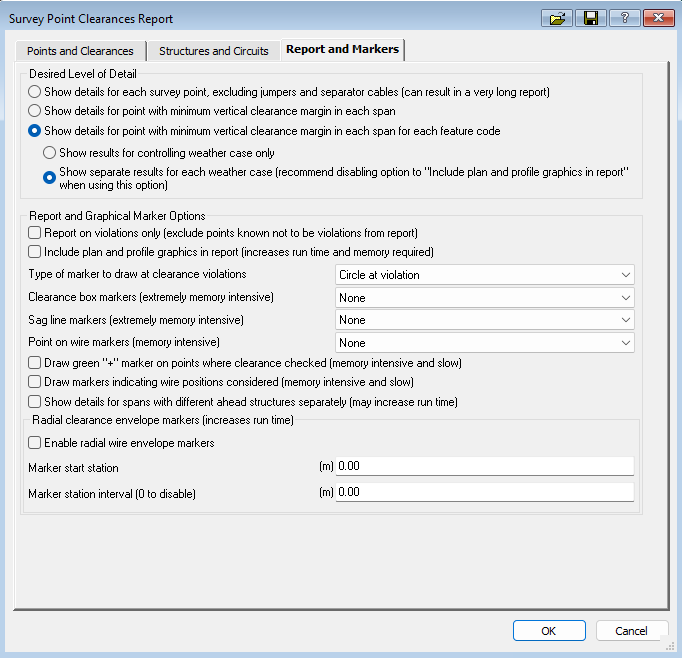Open Type of marker at violations dropdown
This screenshot has height=658, width=682.
point(485,275)
